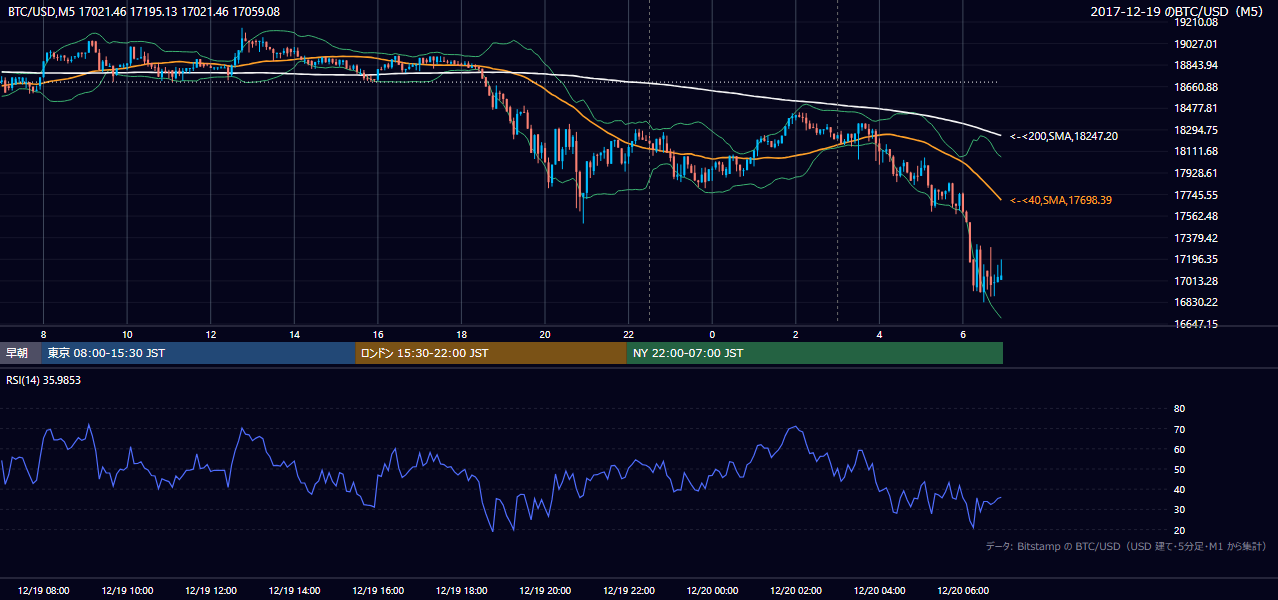Click bottom time label 12/20 00:00
Screen dimensions: 1278x600
point(712,591)
